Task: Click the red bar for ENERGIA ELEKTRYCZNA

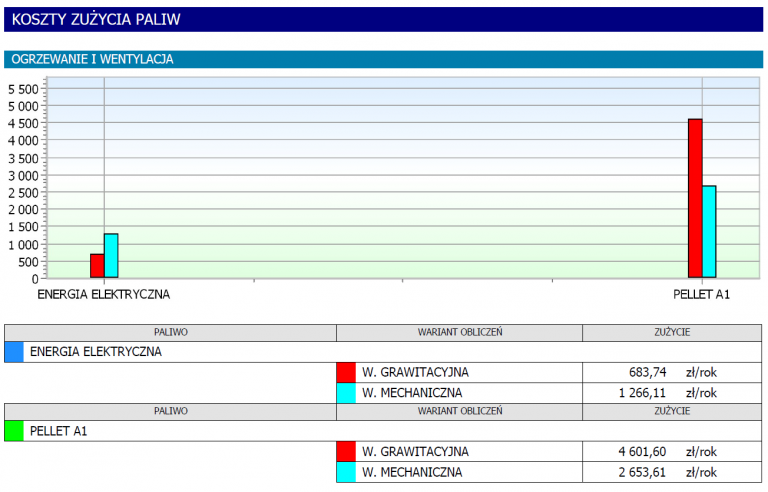Action: pos(97,266)
